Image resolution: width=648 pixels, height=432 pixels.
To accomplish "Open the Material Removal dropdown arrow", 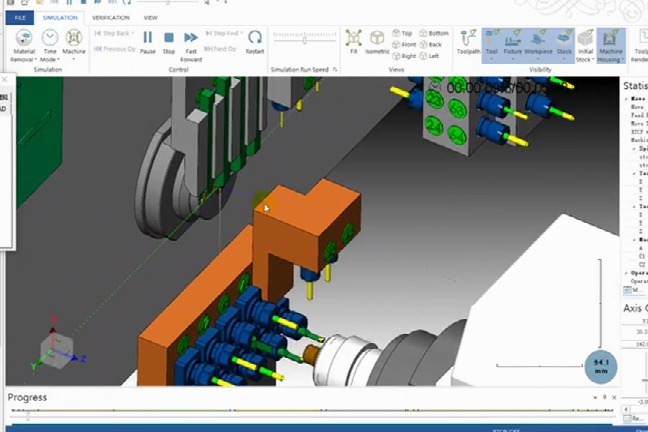I will point(36,60).
